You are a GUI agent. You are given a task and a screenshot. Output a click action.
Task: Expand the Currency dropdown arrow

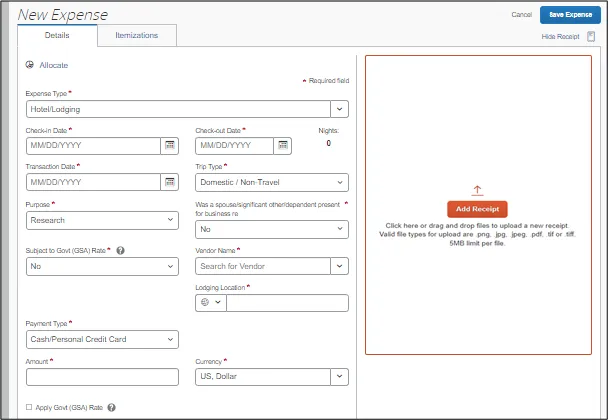[x=339, y=377]
